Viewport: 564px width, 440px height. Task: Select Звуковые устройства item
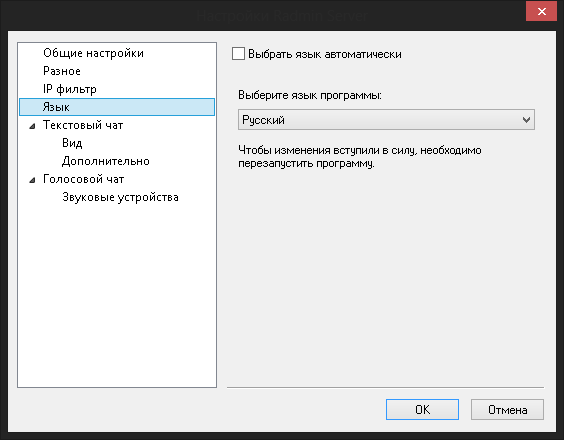click(x=120, y=197)
